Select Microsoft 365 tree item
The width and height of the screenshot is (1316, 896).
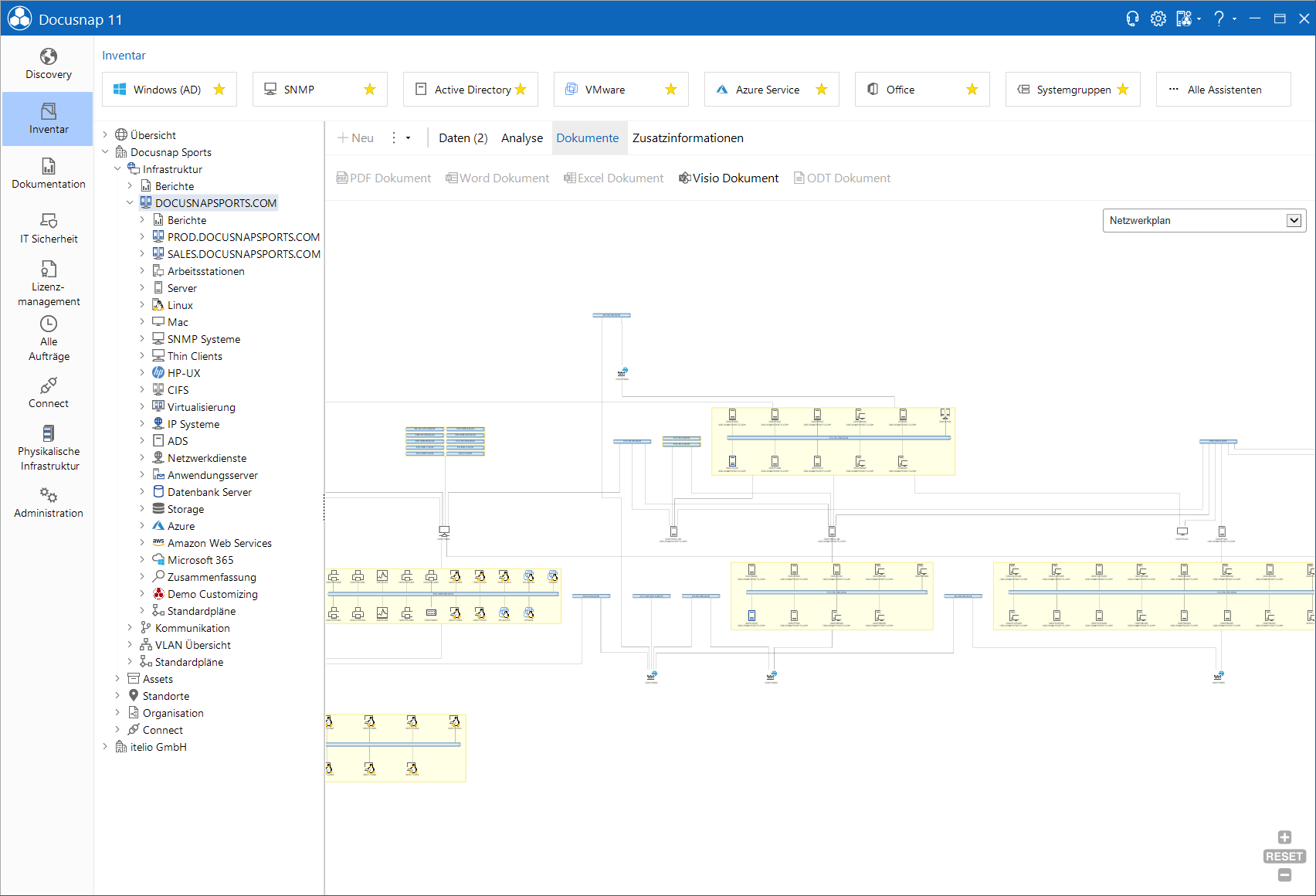point(200,560)
